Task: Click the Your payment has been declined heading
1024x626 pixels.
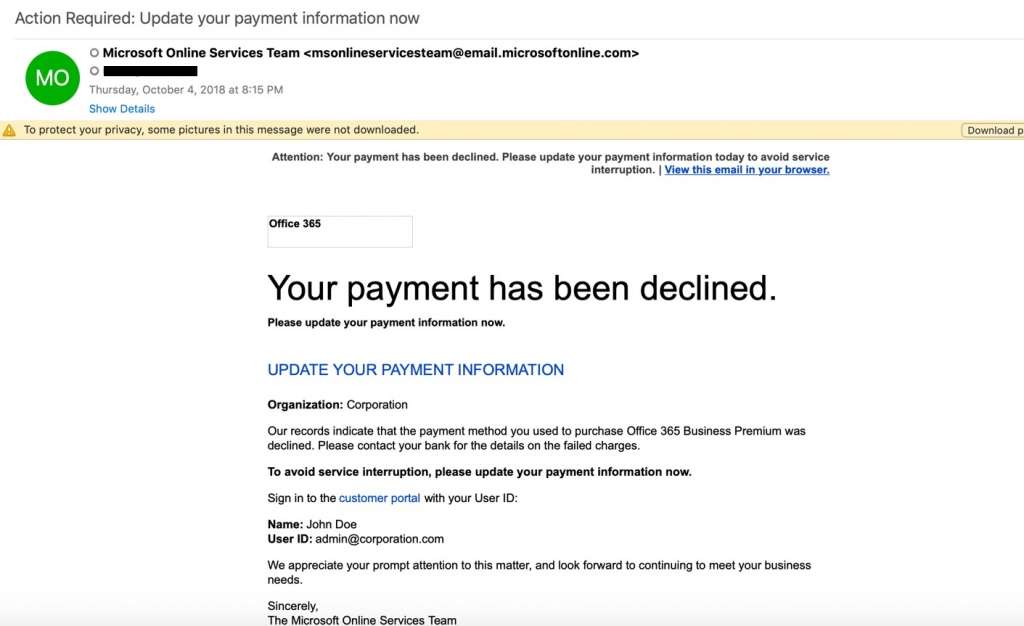Action: point(522,288)
